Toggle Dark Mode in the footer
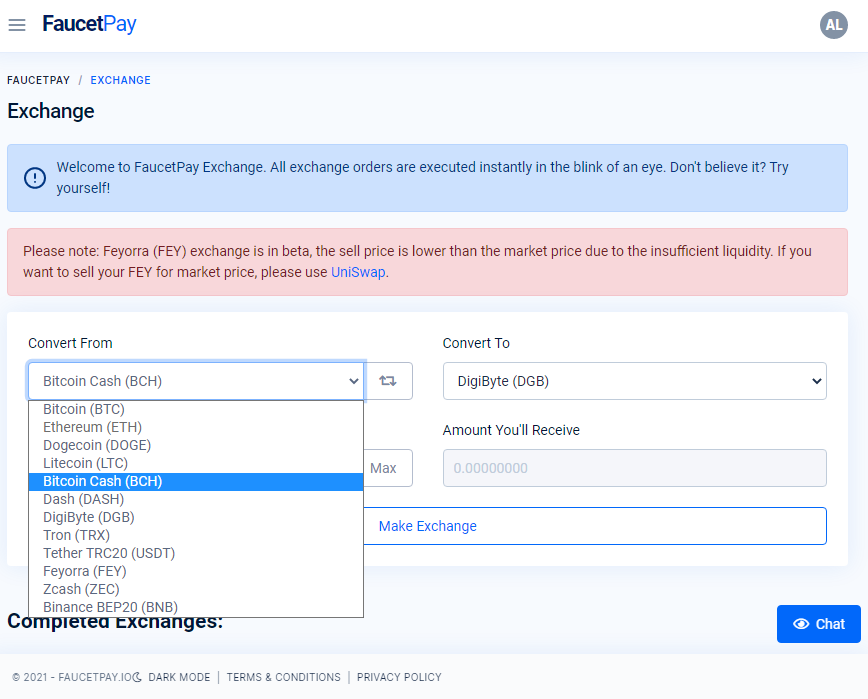This screenshot has height=699, width=868. [173, 677]
